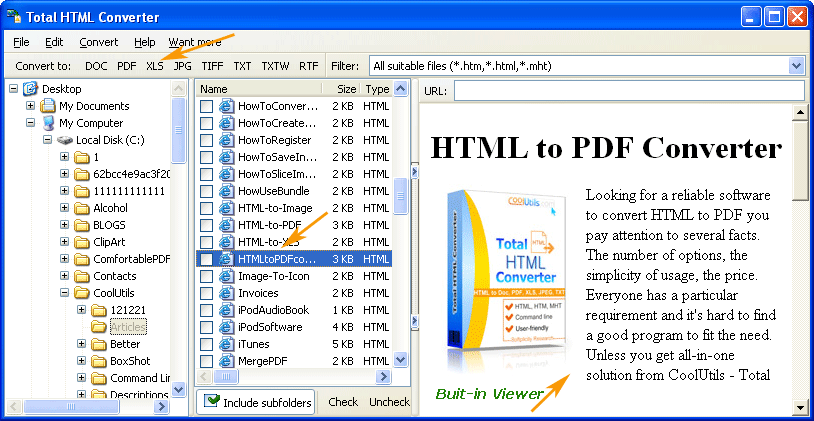Open the Want more menu

pos(195,42)
